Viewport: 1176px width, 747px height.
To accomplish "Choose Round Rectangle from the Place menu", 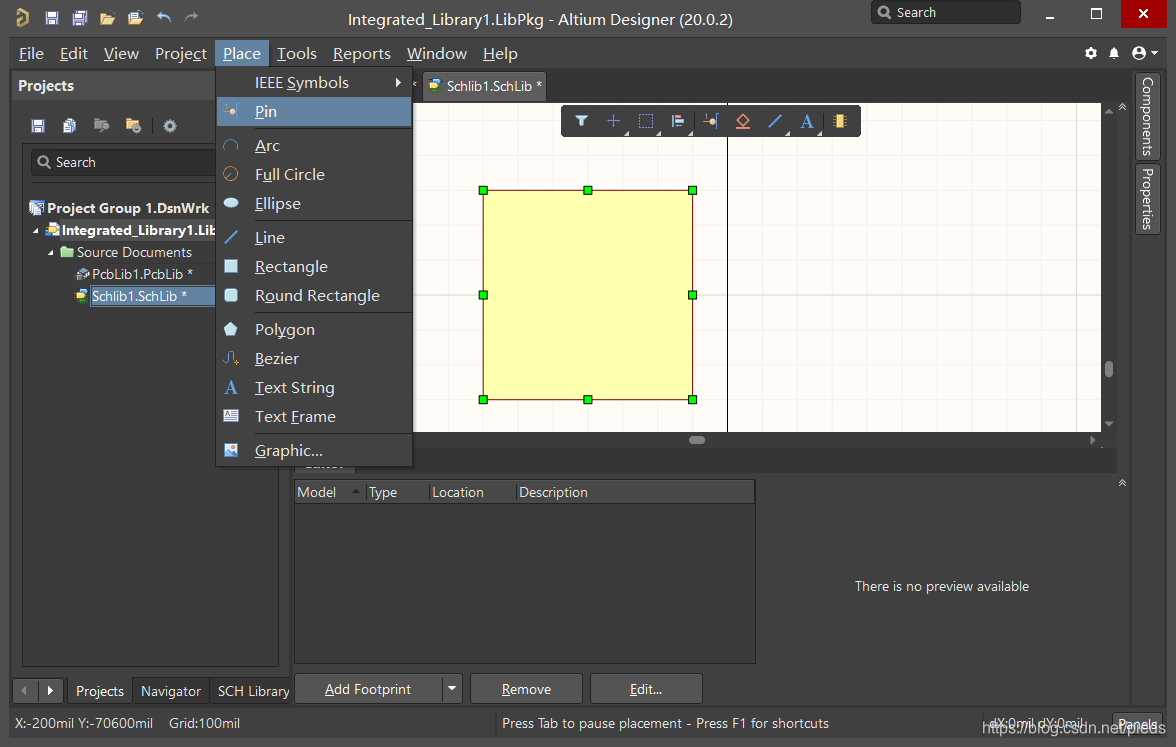I will (316, 296).
